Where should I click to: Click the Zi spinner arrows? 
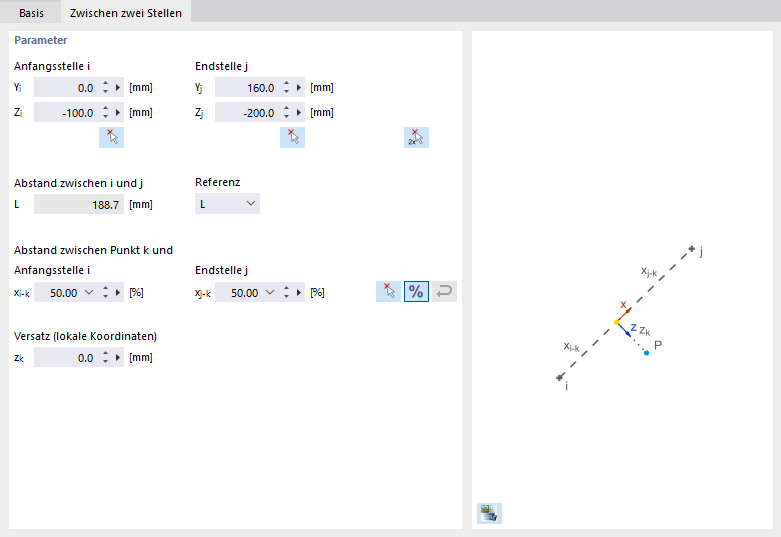coord(105,113)
